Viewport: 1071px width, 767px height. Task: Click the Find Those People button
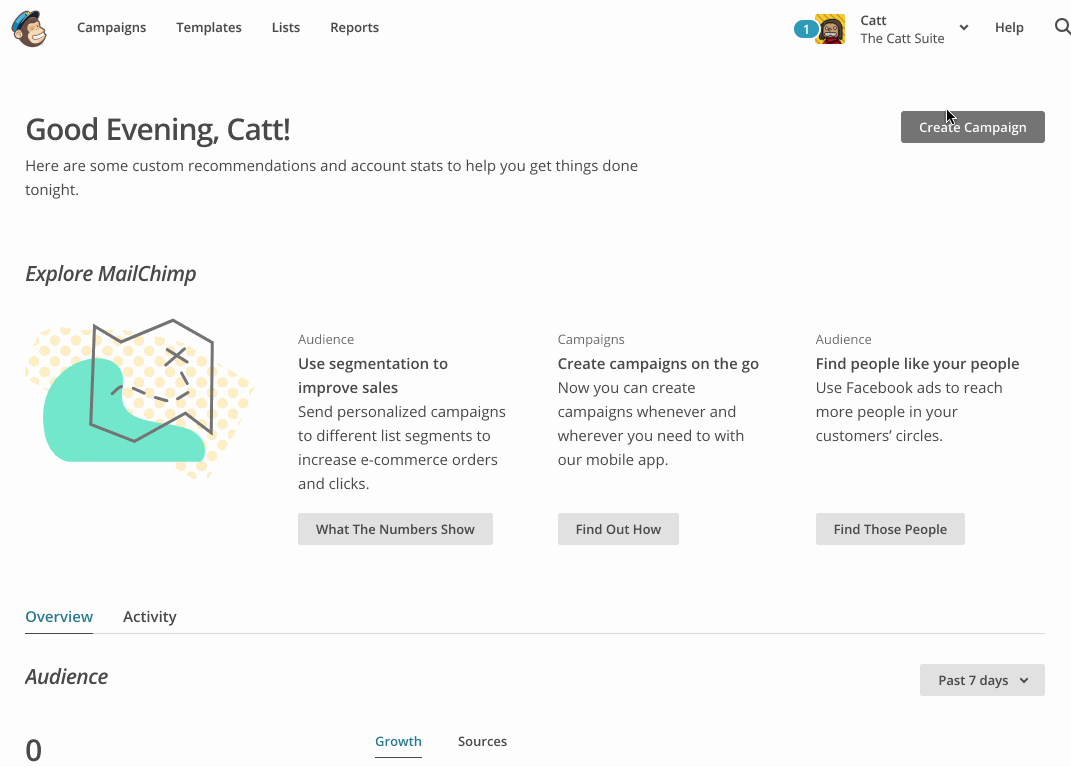890,529
